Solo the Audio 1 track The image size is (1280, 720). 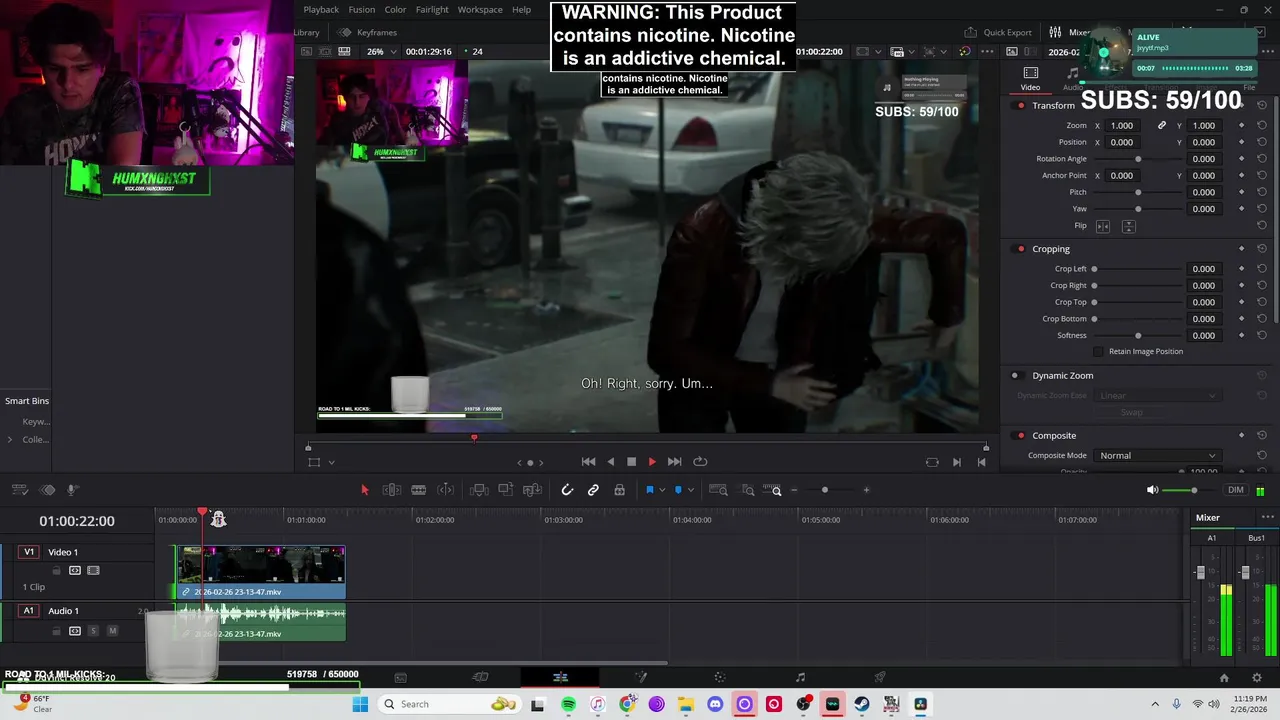[x=93, y=631]
